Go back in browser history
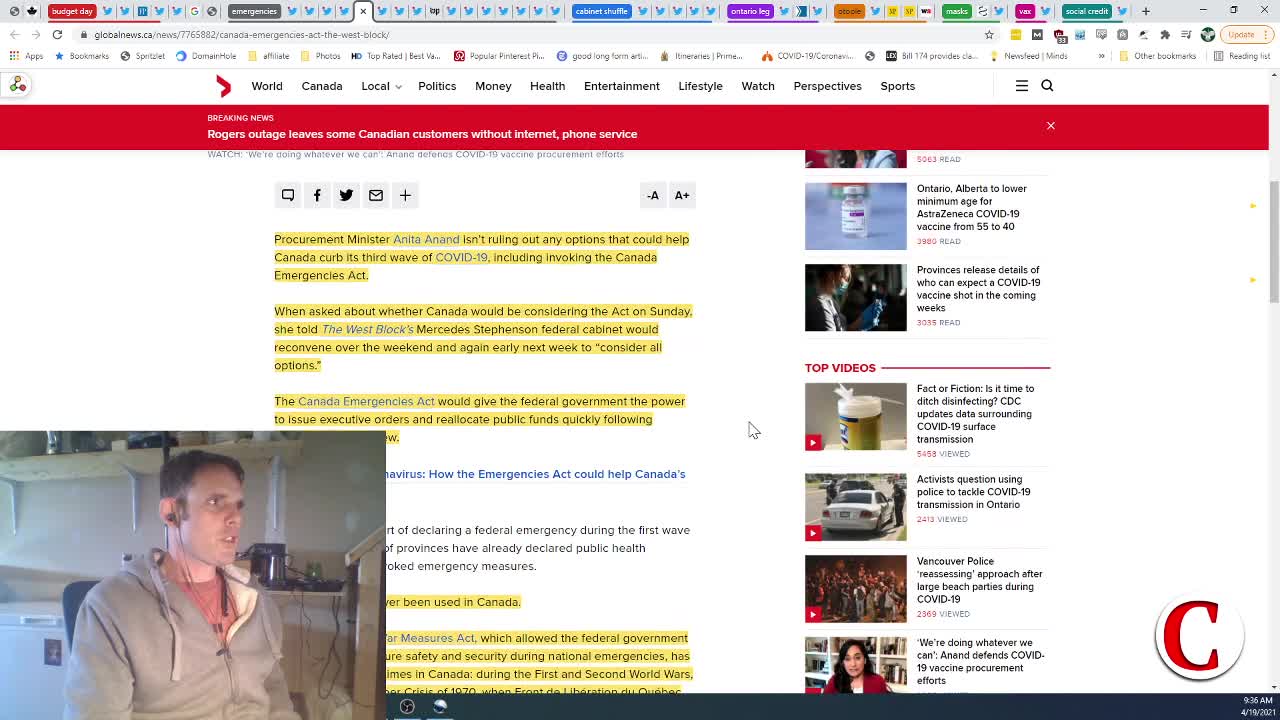 coord(14,34)
